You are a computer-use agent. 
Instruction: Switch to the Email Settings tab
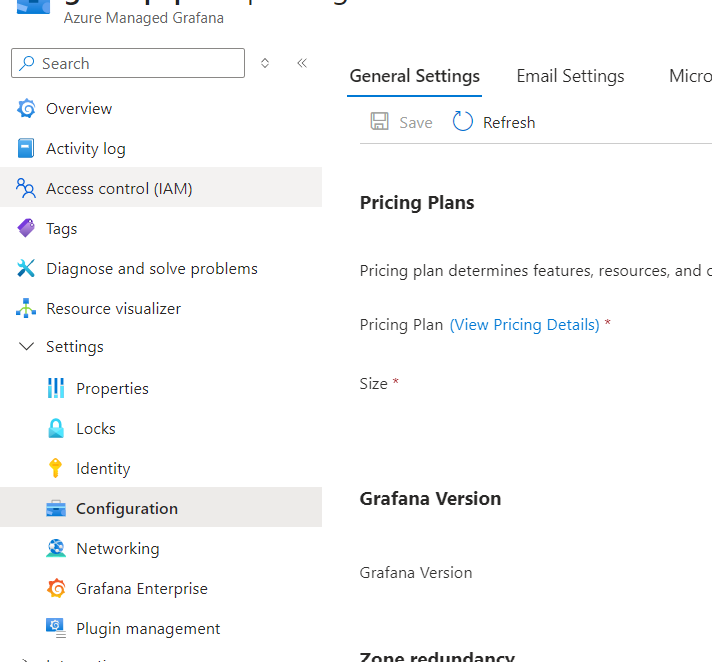coord(570,76)
